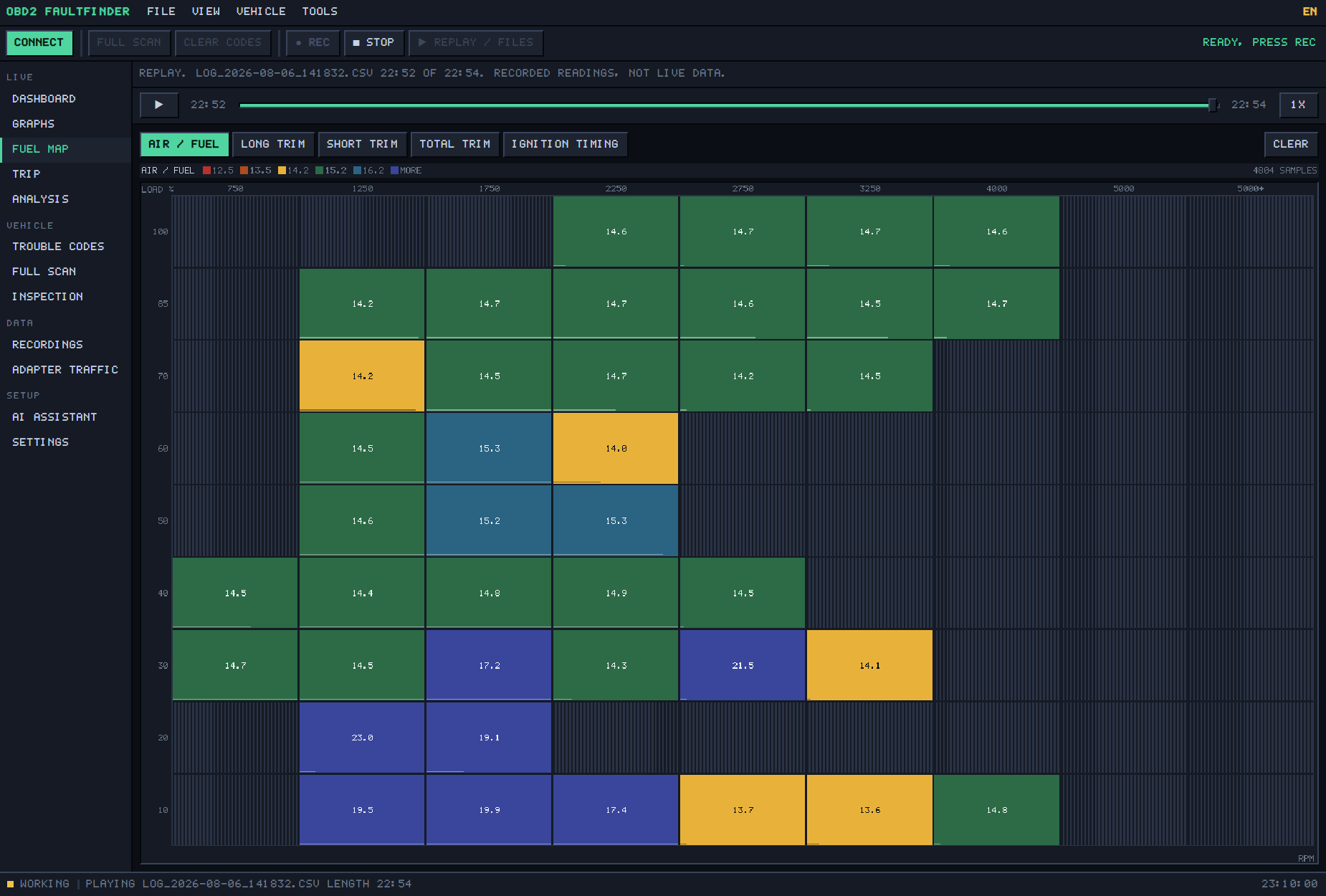The width and height of the screenshot is (1326, 896).
Task: Open the Full Scan sidebar item
Action: pyautogui.click(x=65, y=272)
